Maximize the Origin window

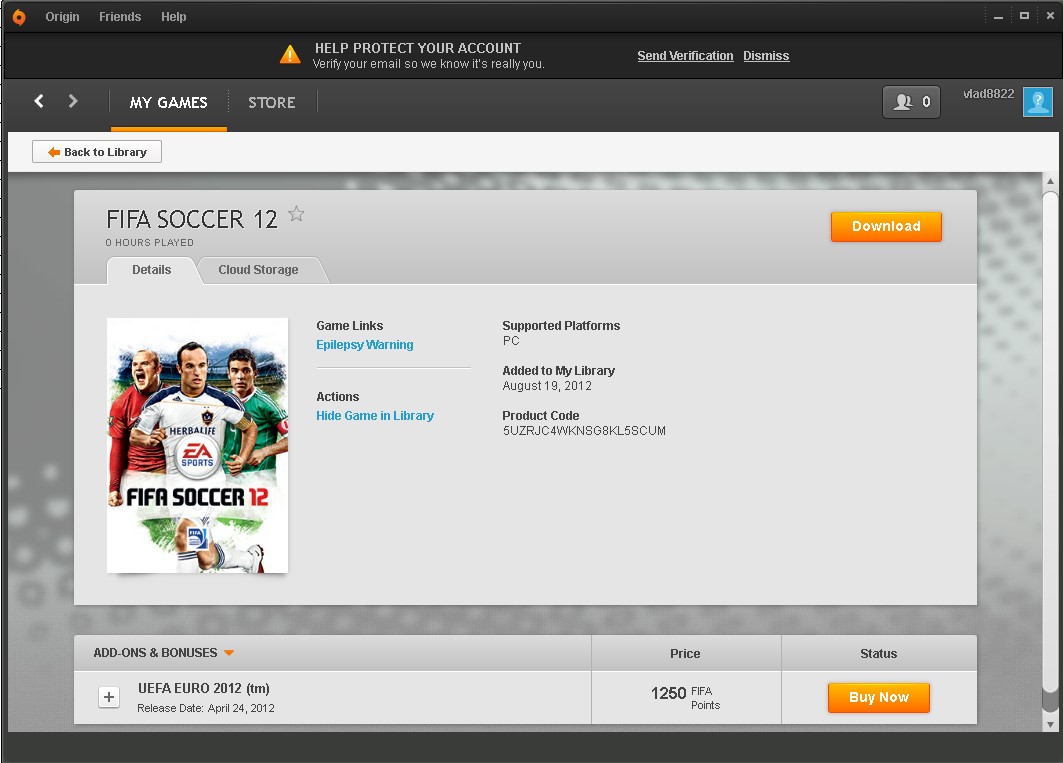[x=1024, y=16]
